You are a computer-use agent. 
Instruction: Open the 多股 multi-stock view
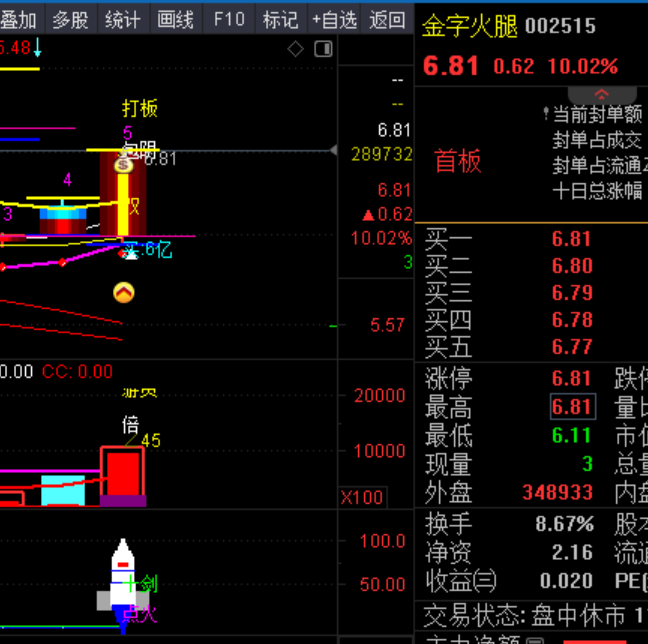coord(71,19)
